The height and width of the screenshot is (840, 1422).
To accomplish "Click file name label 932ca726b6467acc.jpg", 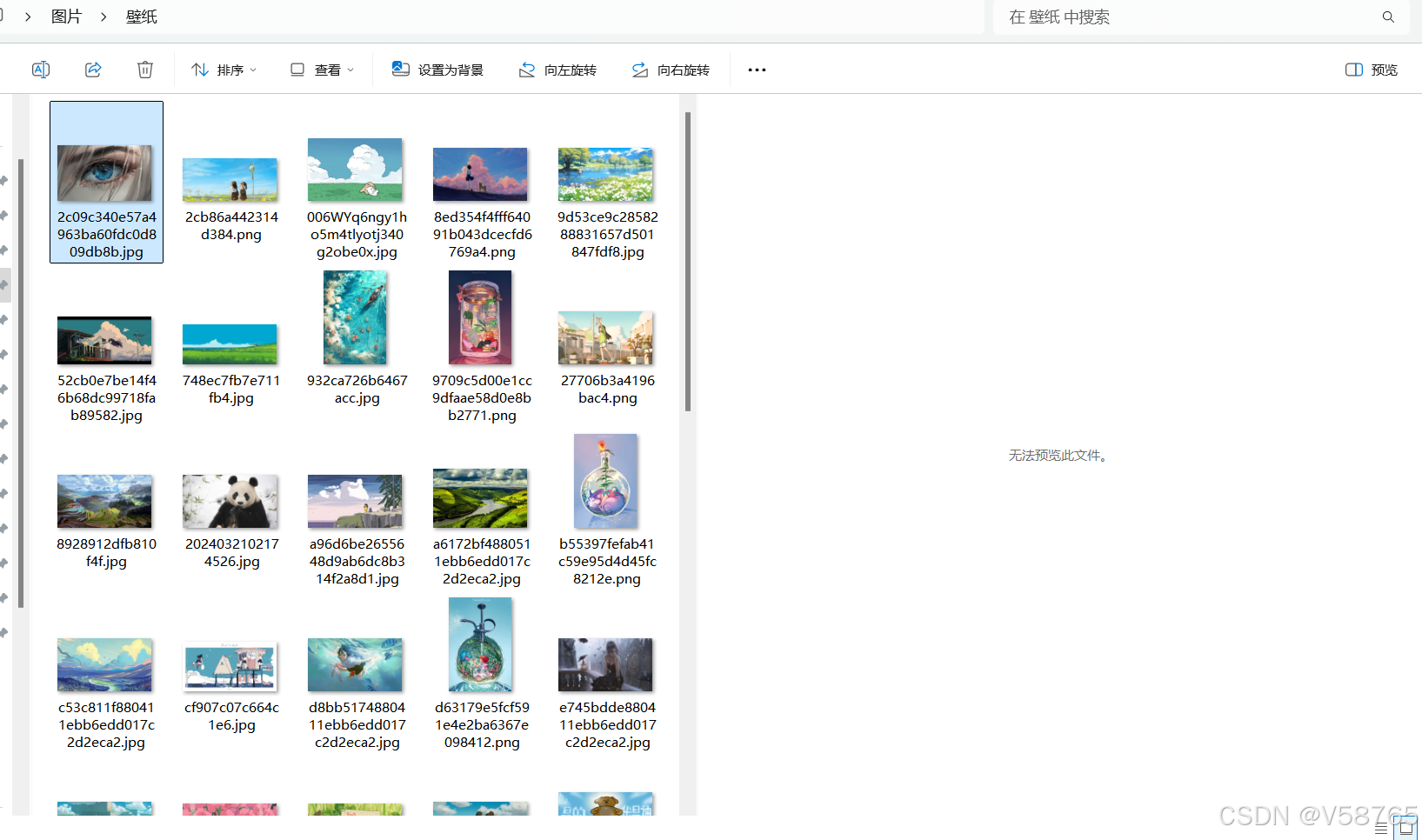I will coord(357,390).
